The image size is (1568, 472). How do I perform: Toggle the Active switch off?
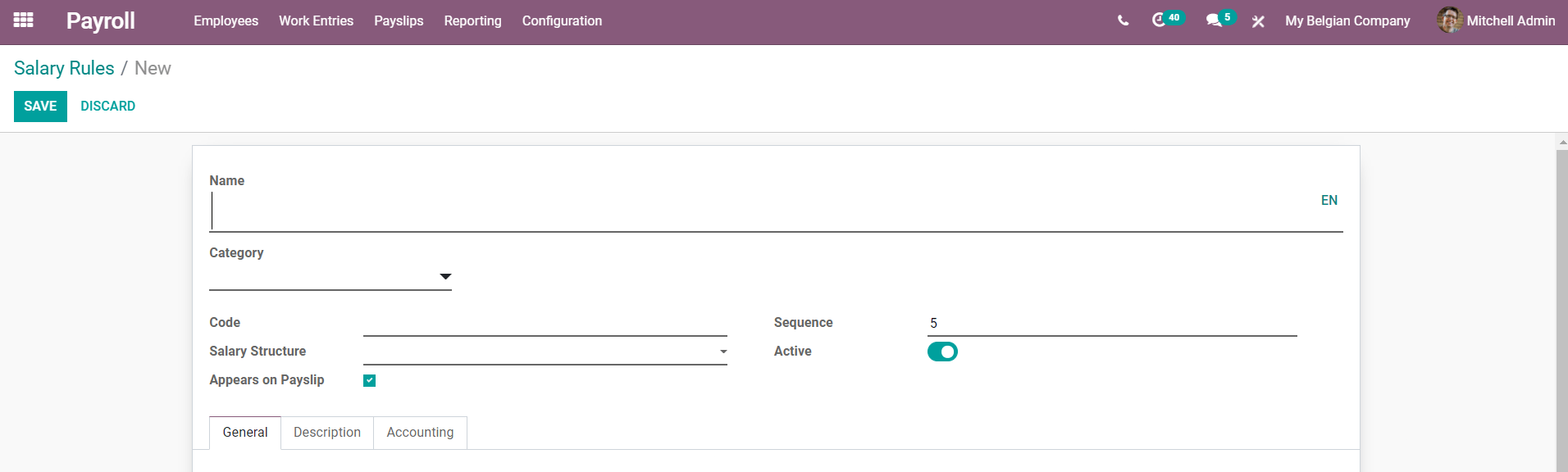tap(942, 352)
